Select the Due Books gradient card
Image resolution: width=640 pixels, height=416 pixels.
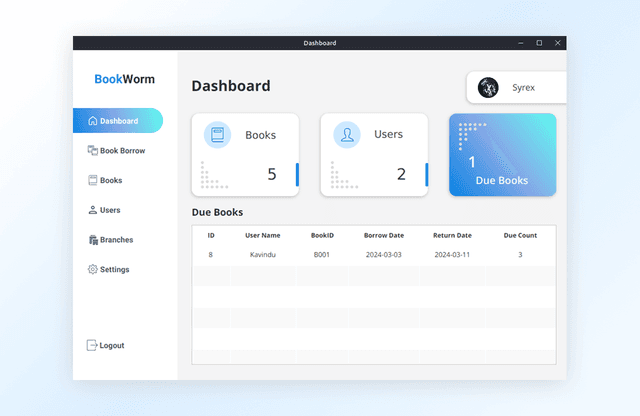[x=502, y=155]
